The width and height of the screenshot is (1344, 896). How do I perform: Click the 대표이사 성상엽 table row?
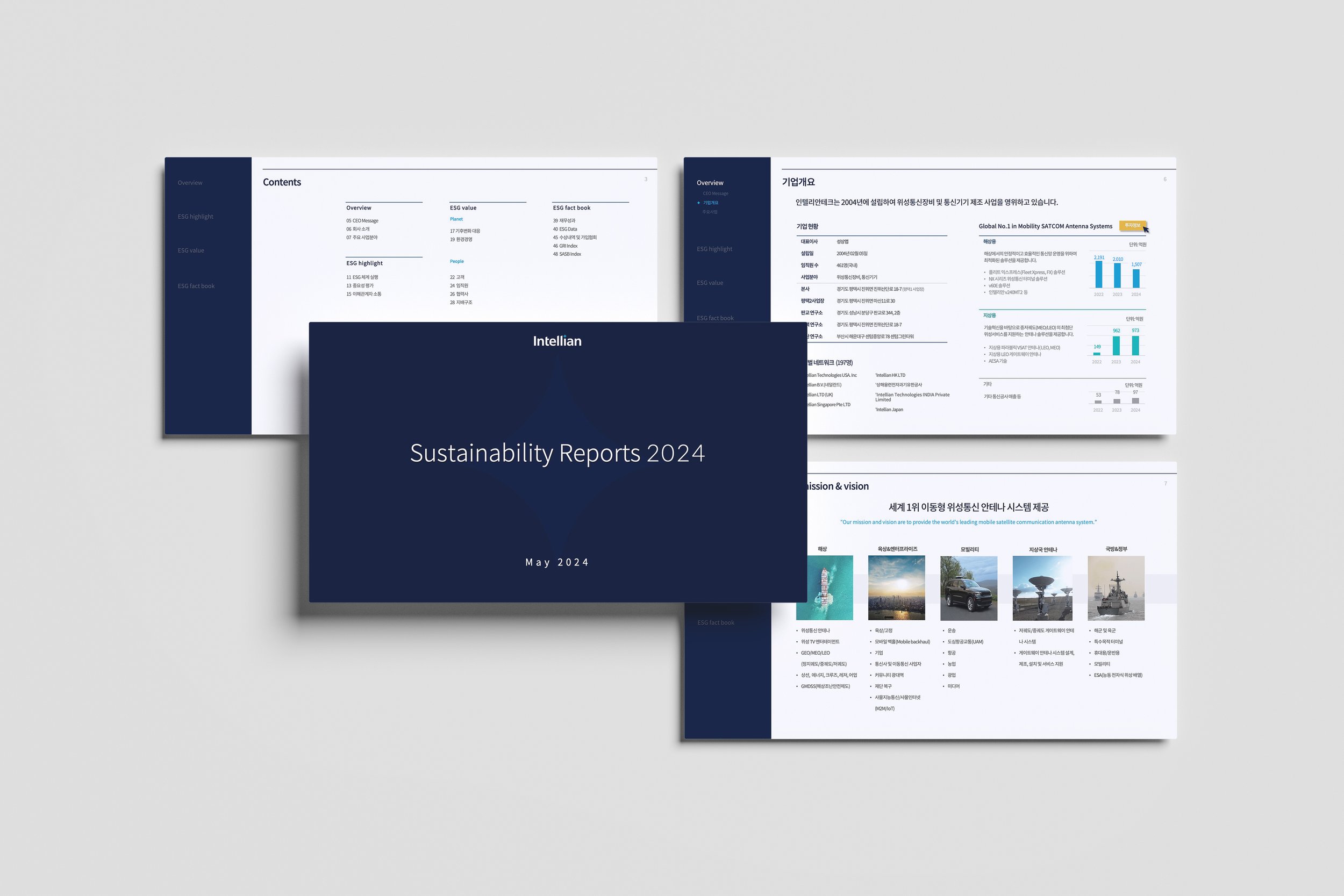871,242
